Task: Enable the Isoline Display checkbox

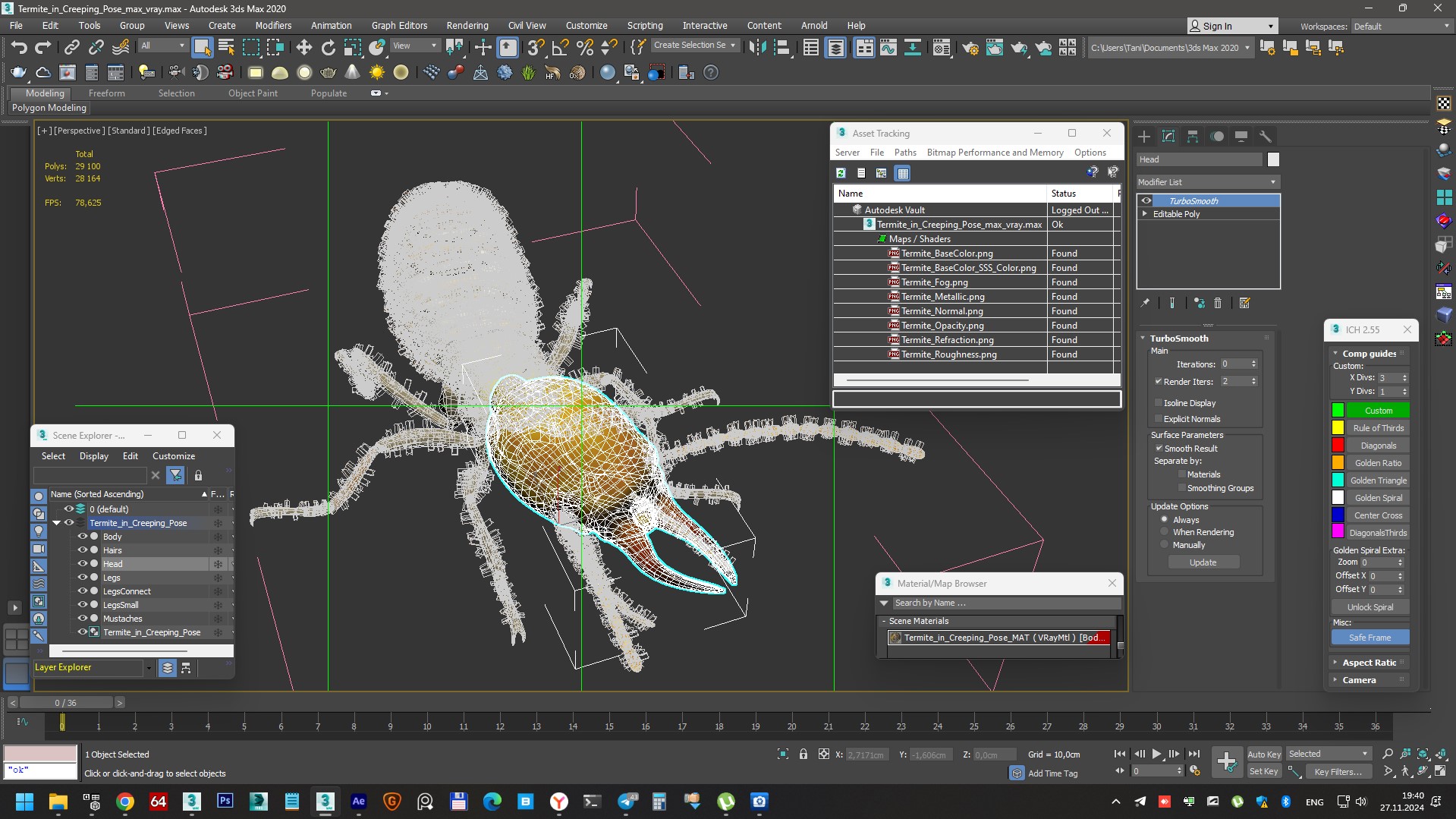Action: coord(1159,403)
